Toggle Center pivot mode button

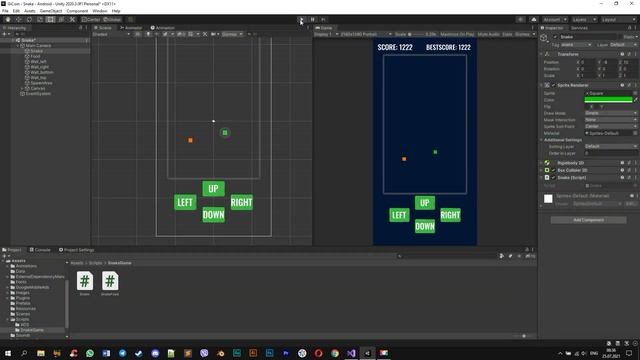(x=91, y=20)
